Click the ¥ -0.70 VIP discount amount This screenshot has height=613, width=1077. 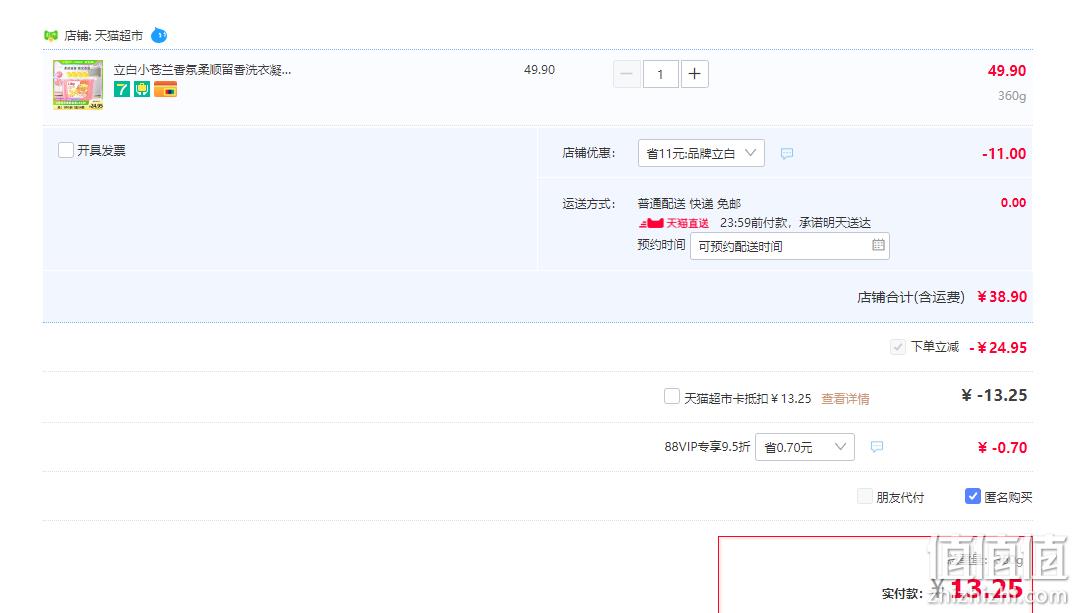click(1002, 447)
